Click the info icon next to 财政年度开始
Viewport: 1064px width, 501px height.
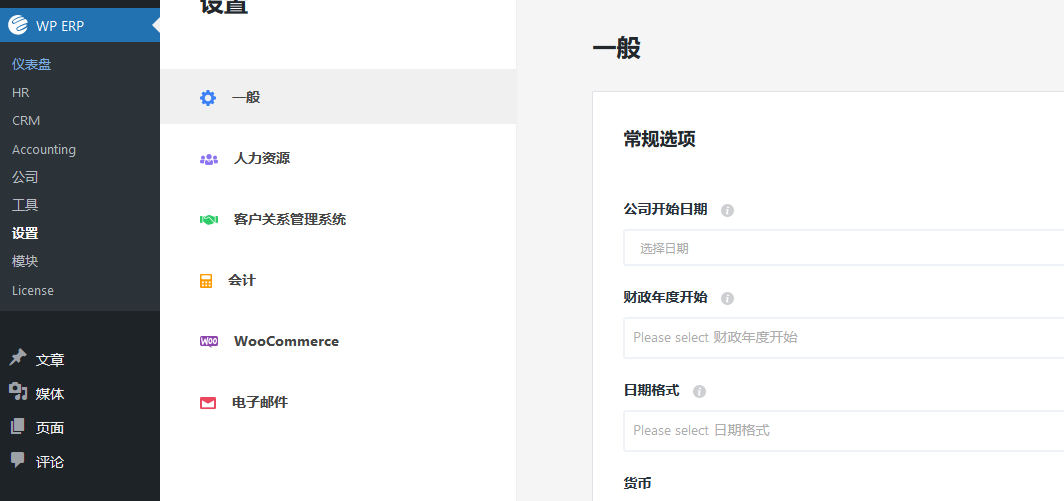coord(727,298)
